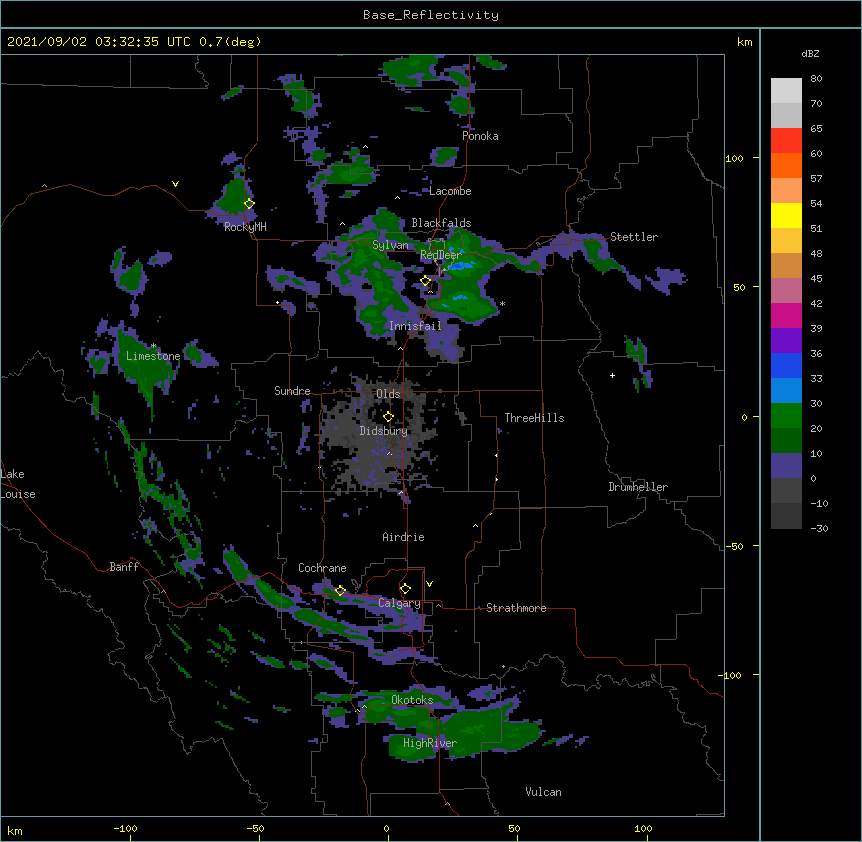Click the Okotoks city label

tap(412, 700)
